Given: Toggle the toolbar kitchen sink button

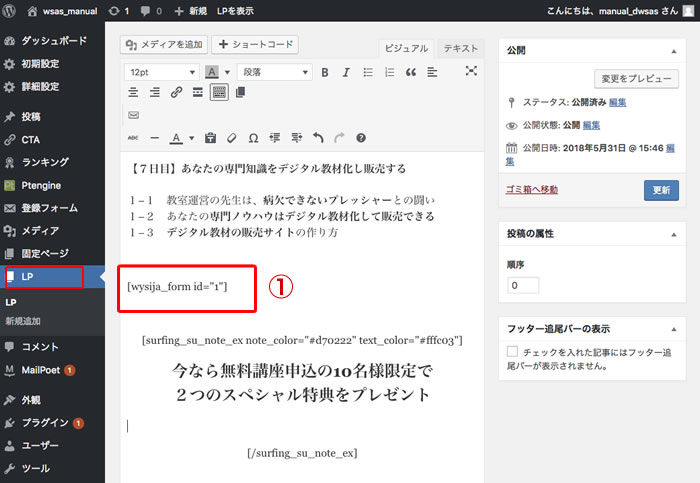Looking at the screenshot, I should (219, 93).
